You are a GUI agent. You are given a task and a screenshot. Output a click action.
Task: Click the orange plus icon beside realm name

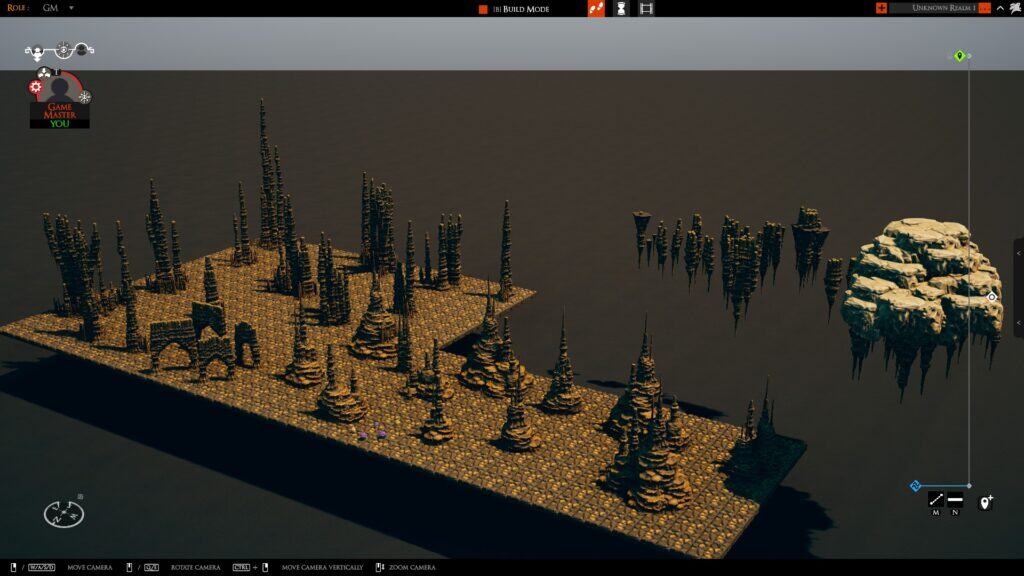(881, 8)
